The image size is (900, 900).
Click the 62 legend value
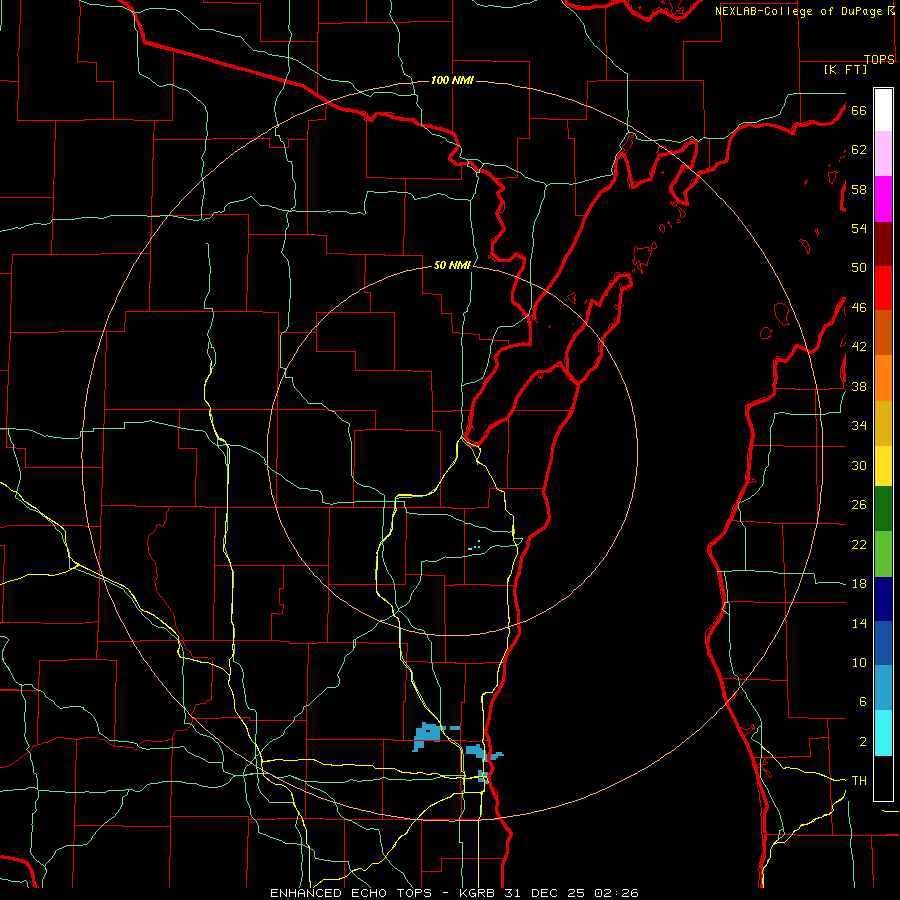(859, 150)
